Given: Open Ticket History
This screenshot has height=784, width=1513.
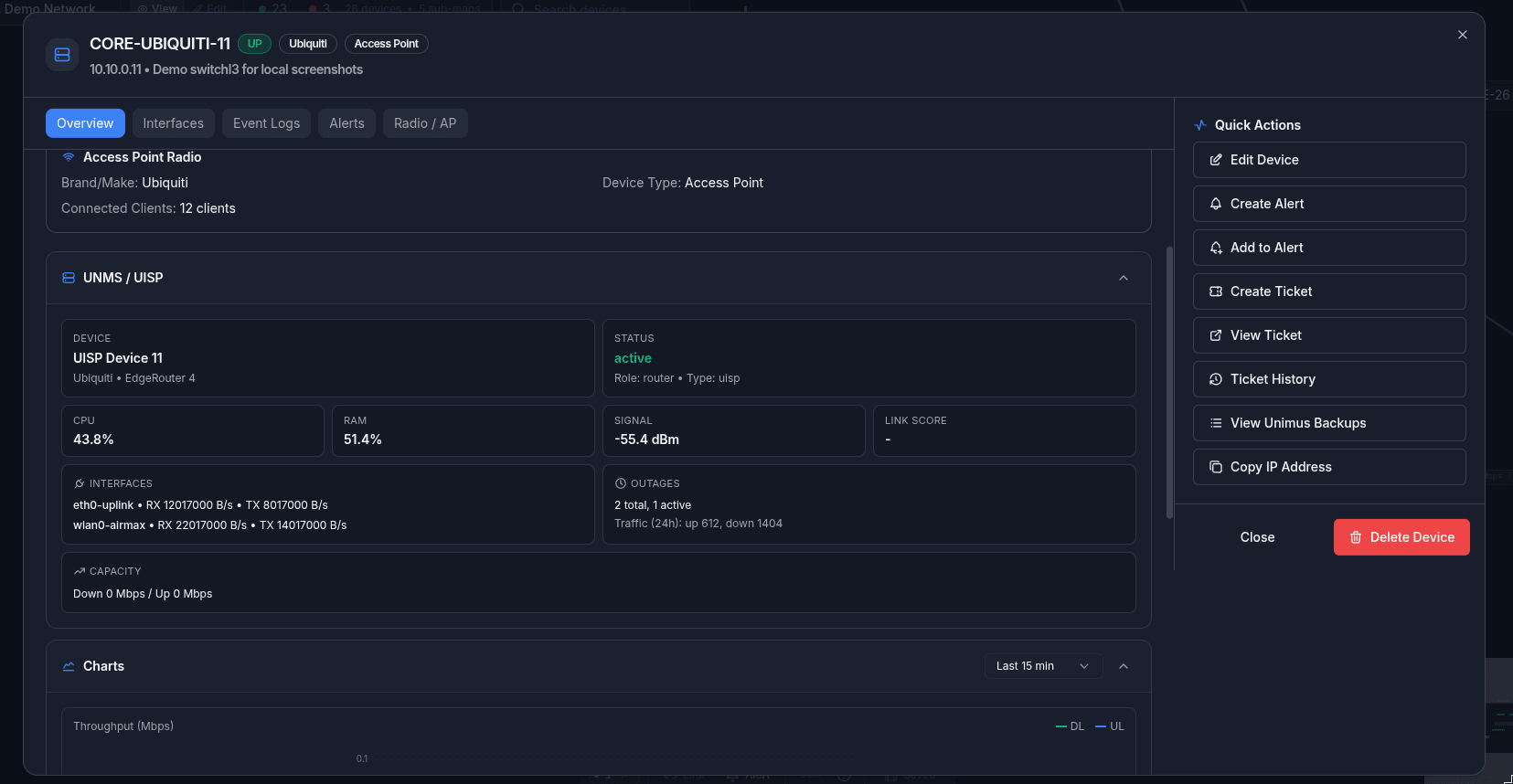Looking at the screenshot, I should coord(1329,379).
